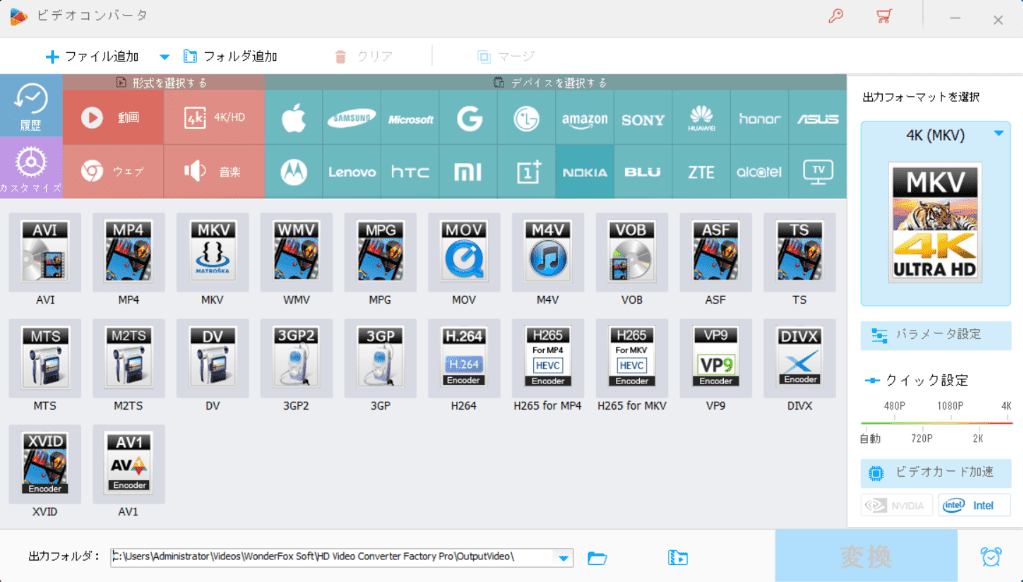1023x582 pixels.
Task: Expand the 4K (MKV) output format dropdown
Action: 998,134
